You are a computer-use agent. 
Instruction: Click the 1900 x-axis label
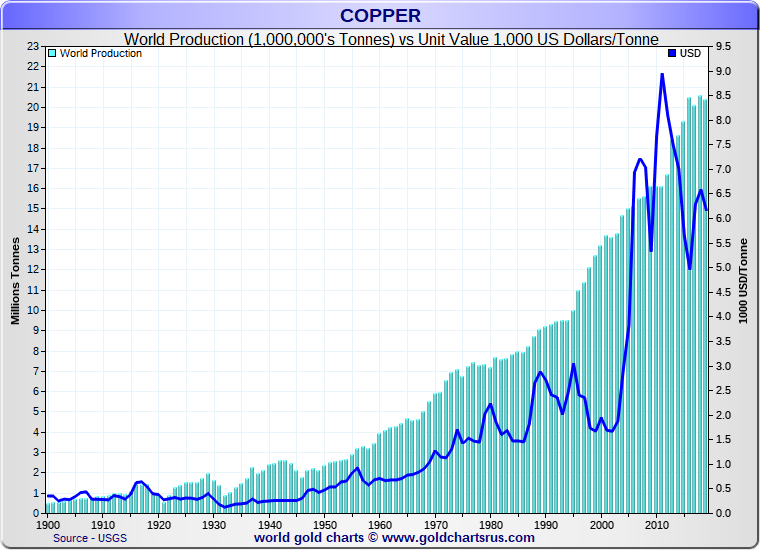pyautogui.click(x=48, y=525)
